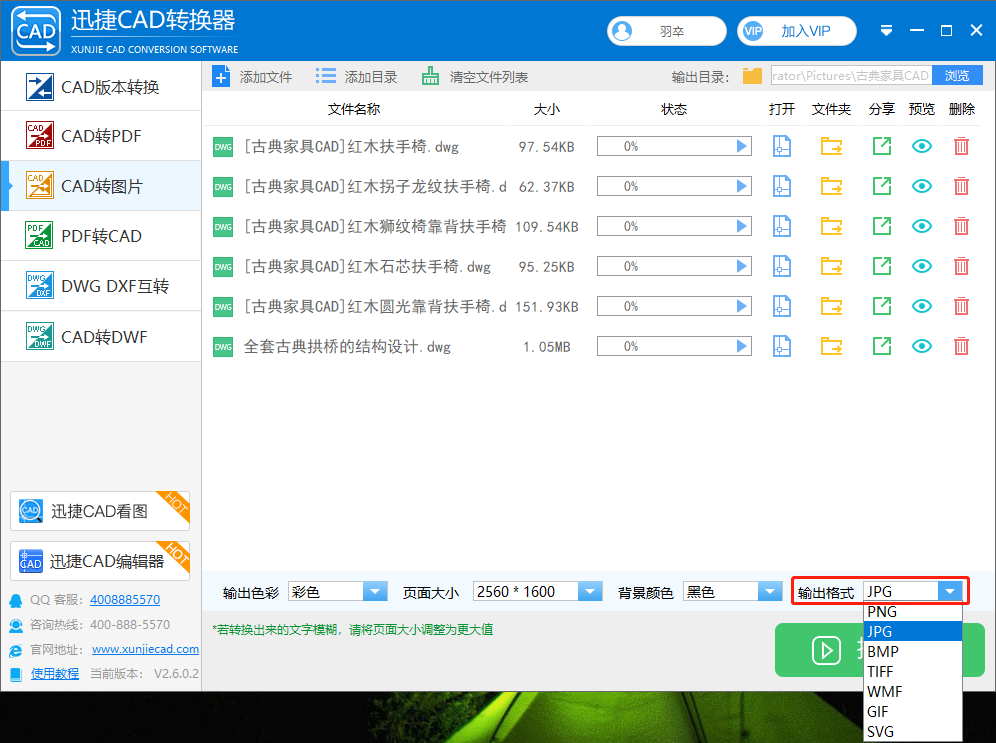
Task: Preview 红木拐子龙纹扶手椅 with eye icon
Action: 922,186
